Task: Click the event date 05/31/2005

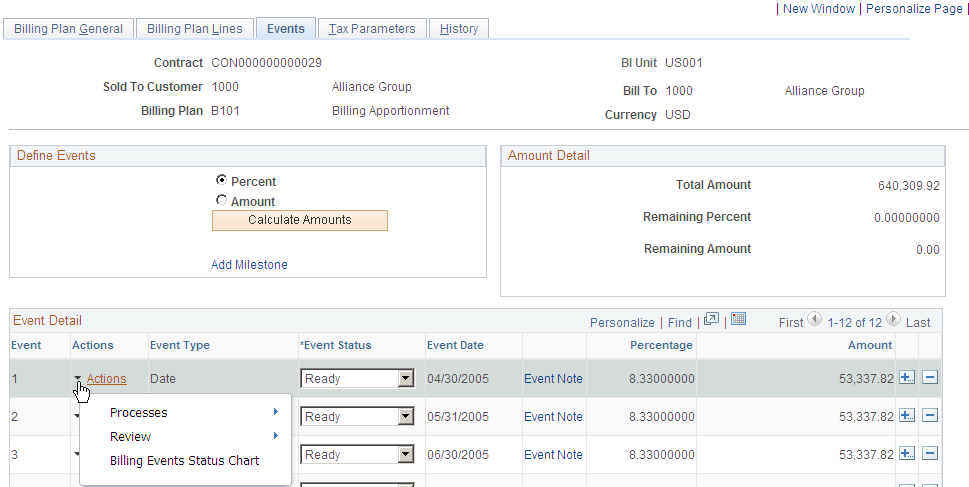Action: click(458, 417)
